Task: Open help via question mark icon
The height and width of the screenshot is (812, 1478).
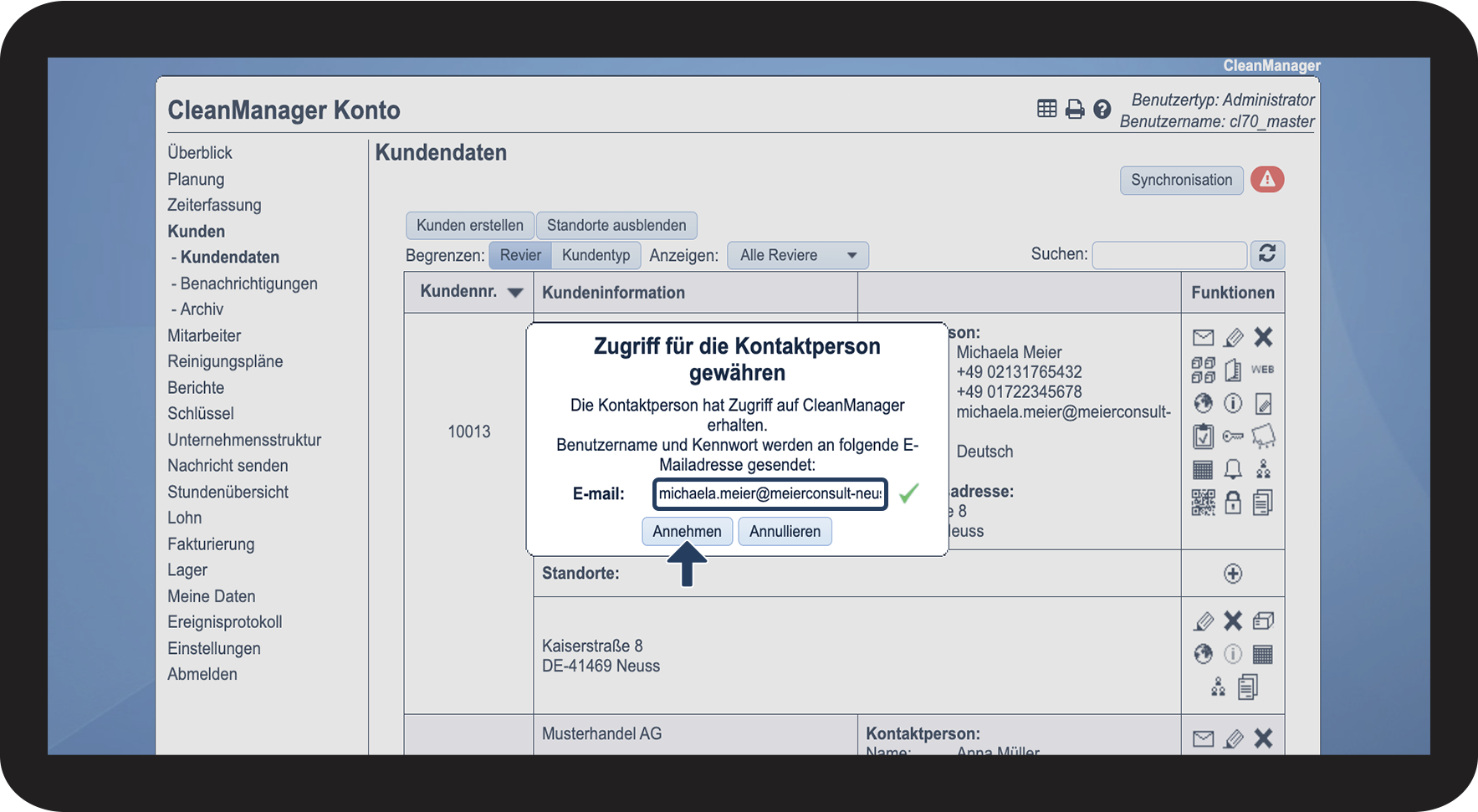Action: point(1102,109)
